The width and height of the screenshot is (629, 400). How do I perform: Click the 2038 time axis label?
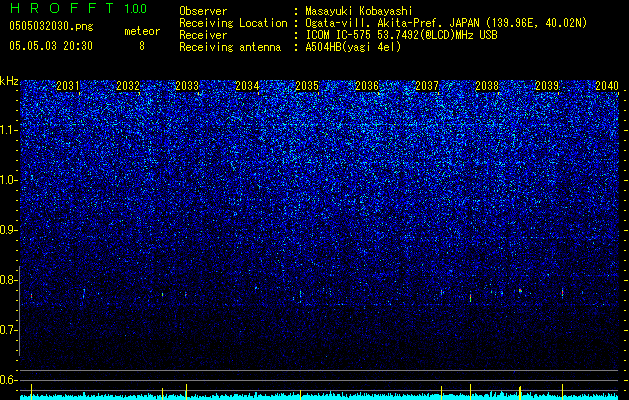487,86
